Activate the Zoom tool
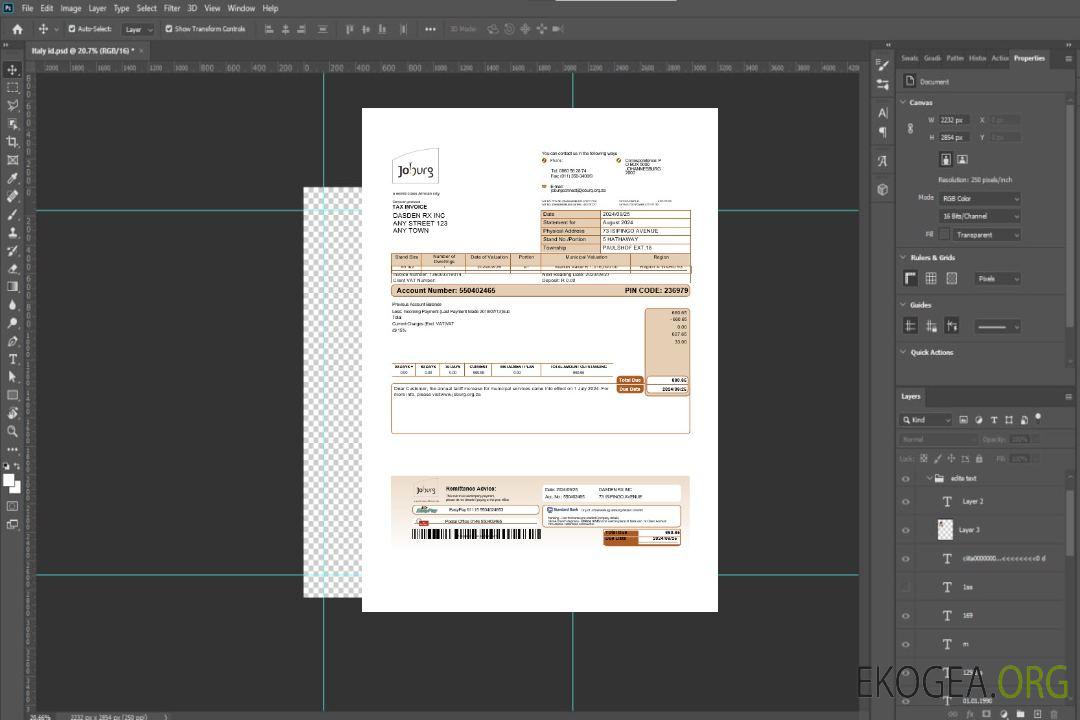Screen dimensions: 1080x720 [x=13, y=431]
